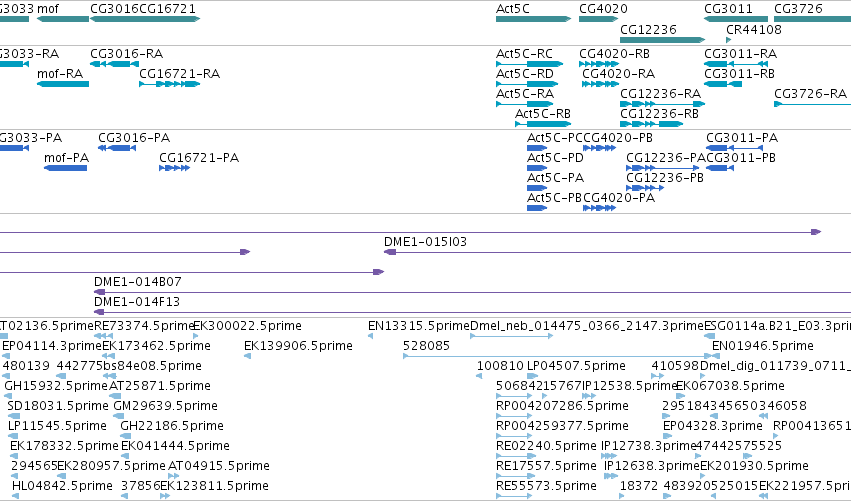Open EST label EK041444.5prime
The width and height of the screenshot is (851, 501).
tap(175, 446)
